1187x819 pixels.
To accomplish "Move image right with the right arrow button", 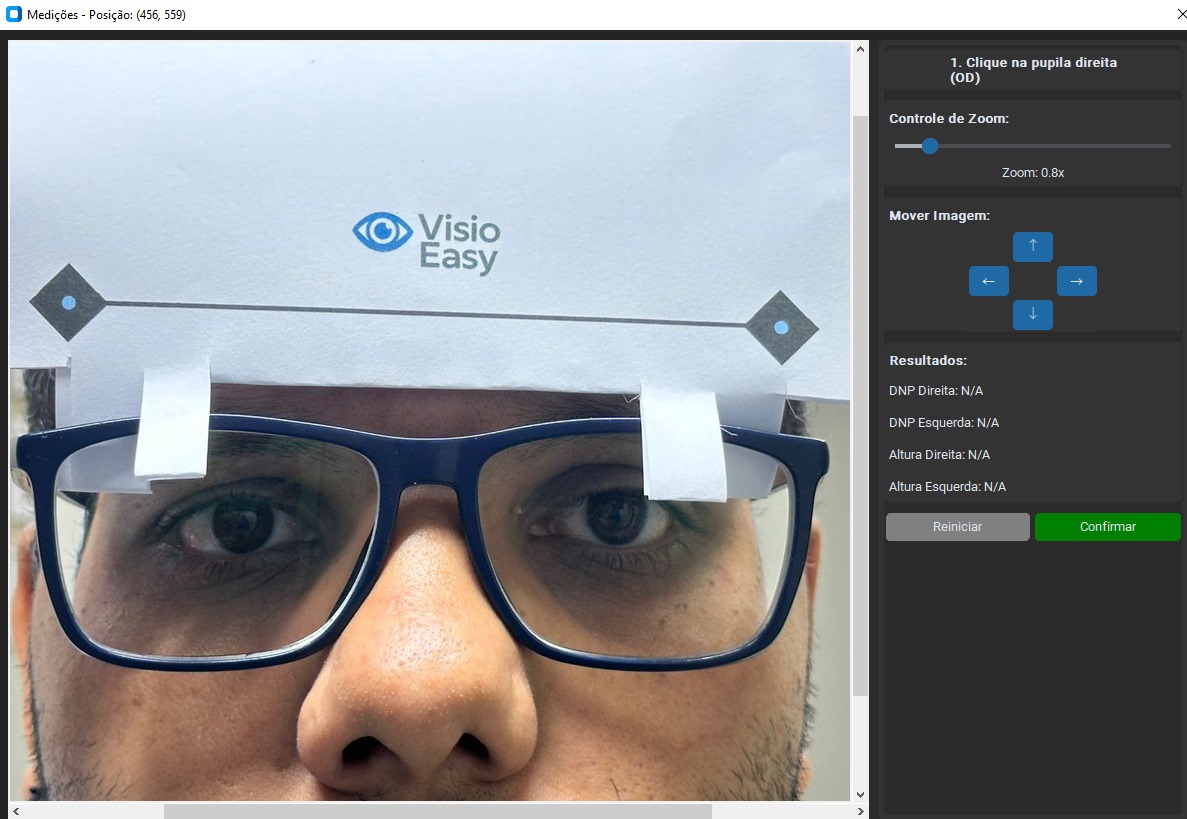I will [1076, 281].
